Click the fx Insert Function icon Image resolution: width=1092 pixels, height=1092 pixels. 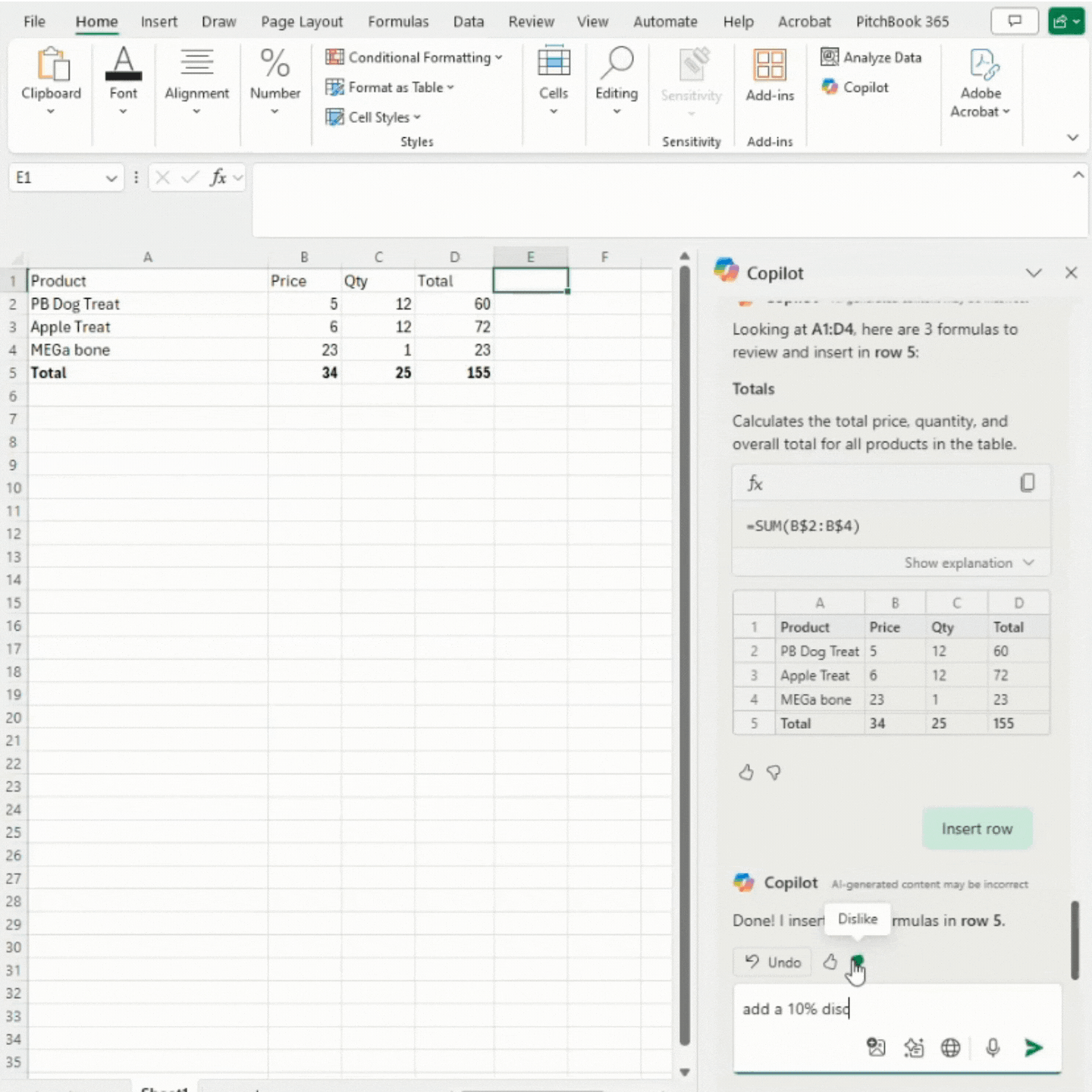coord(218,177)
